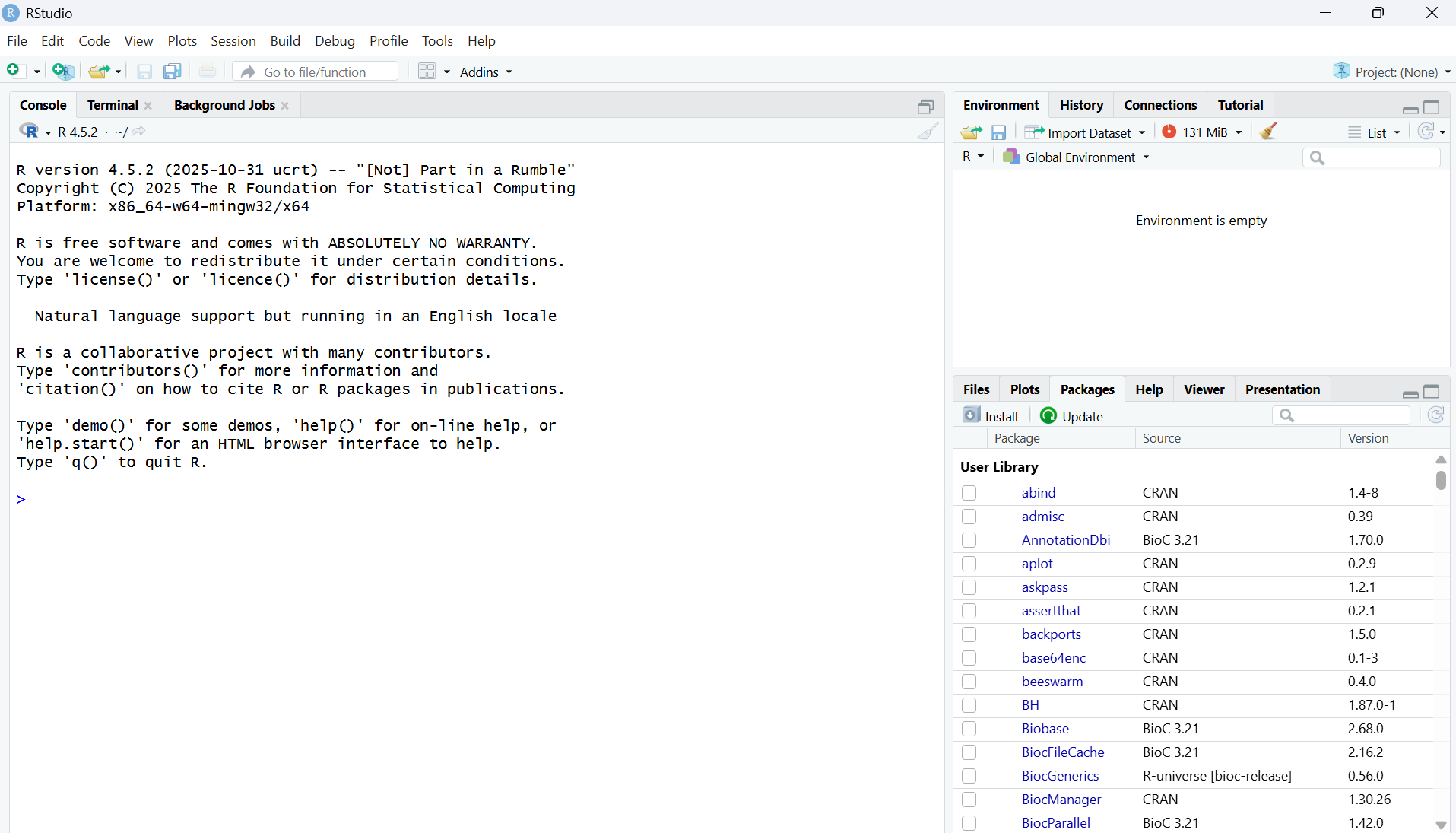Click the create a project icon

click(63, 72)
